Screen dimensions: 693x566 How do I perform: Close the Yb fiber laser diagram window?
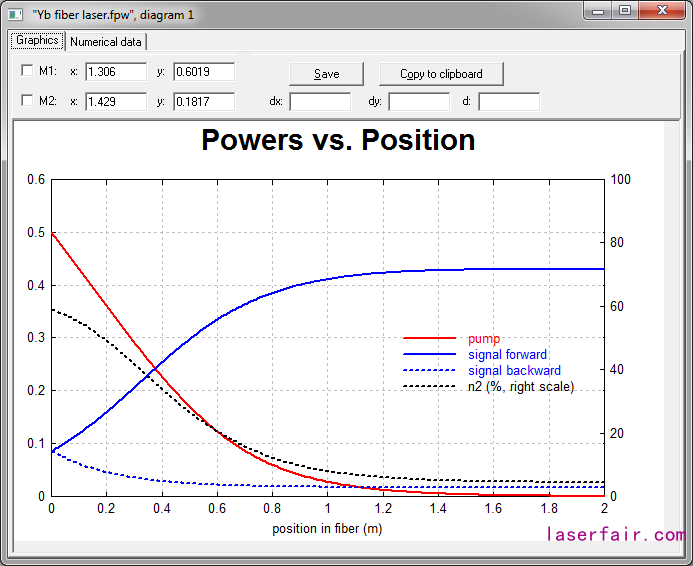click(661, 10)
